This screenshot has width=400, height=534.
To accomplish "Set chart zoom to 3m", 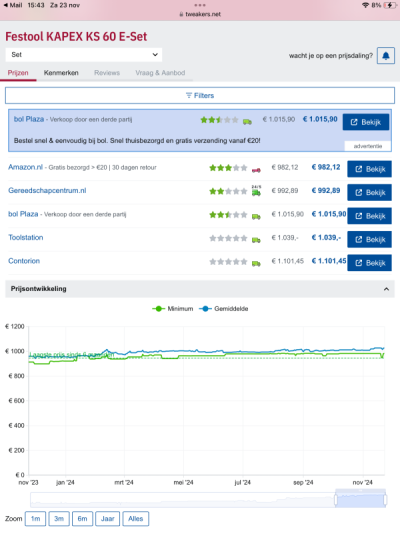I will pyautogui.click(x=59, y=519).
